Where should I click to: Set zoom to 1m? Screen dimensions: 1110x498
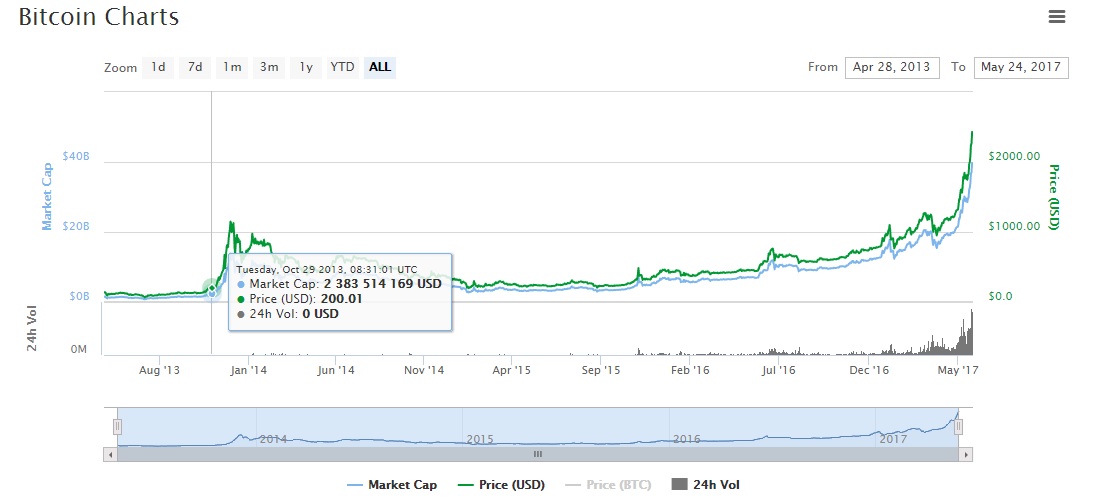point(232,67)
